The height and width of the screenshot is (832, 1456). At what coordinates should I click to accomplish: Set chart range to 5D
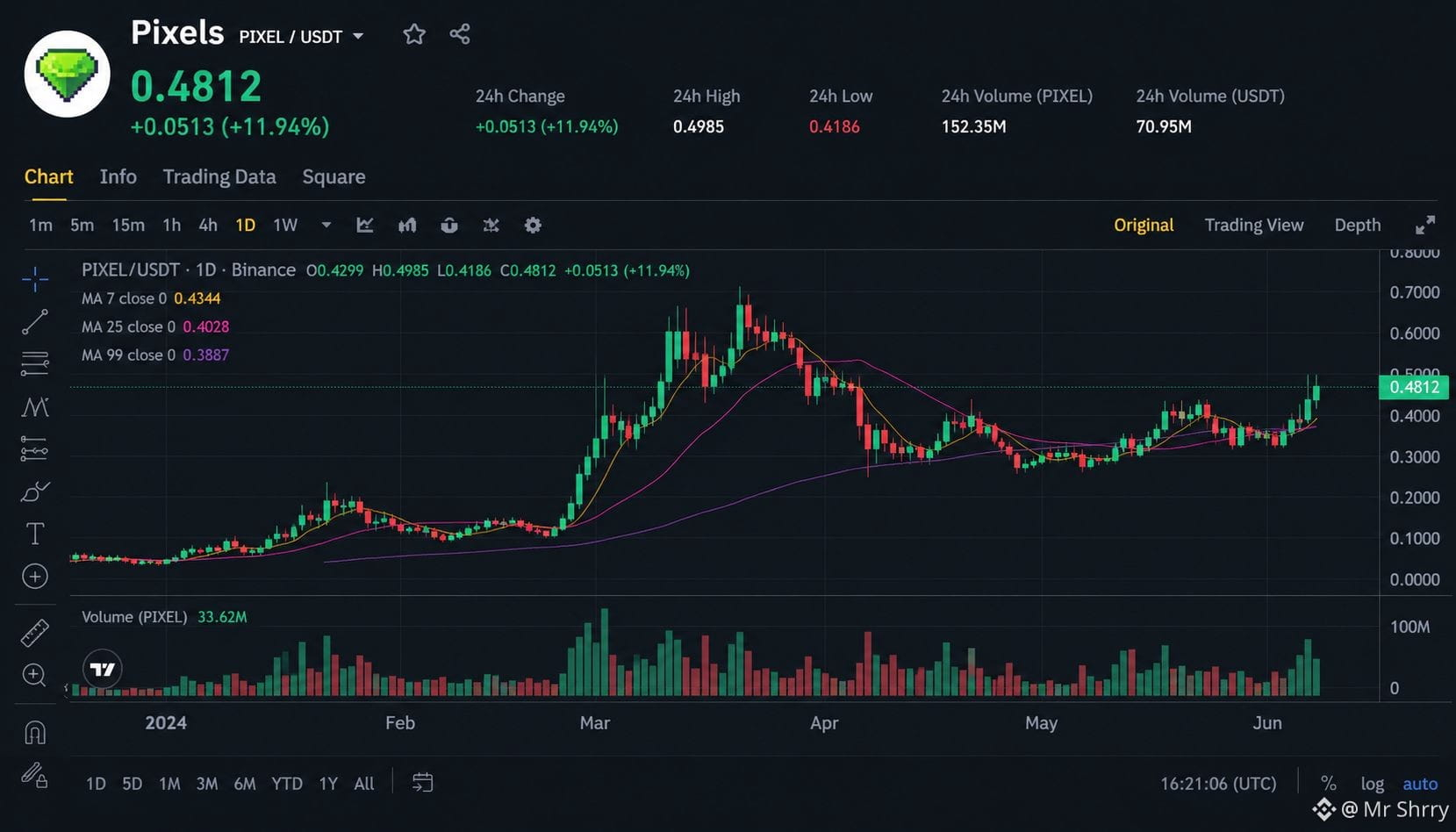(132, 784)
